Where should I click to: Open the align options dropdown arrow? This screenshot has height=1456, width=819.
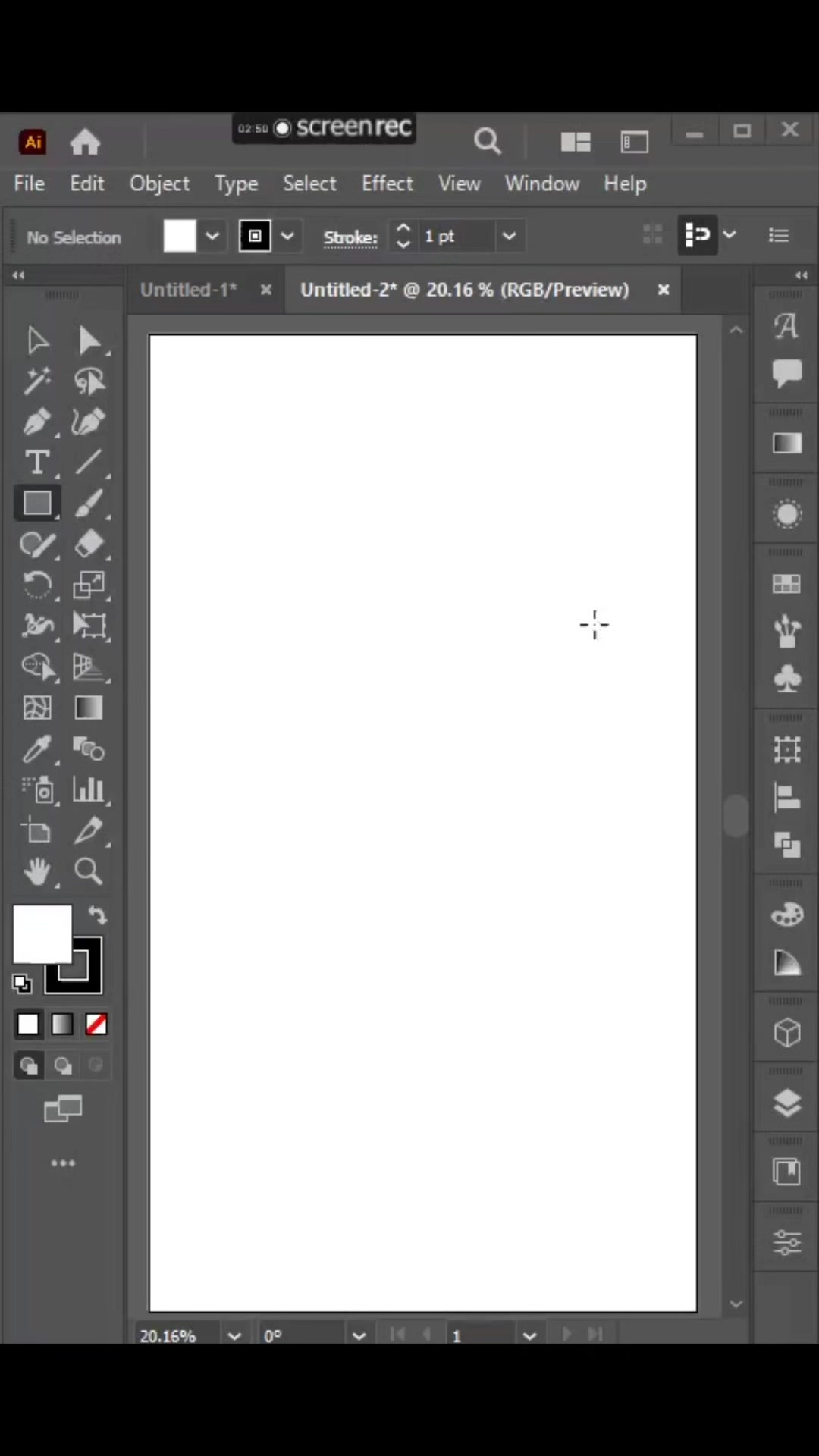tap(730, 234)
